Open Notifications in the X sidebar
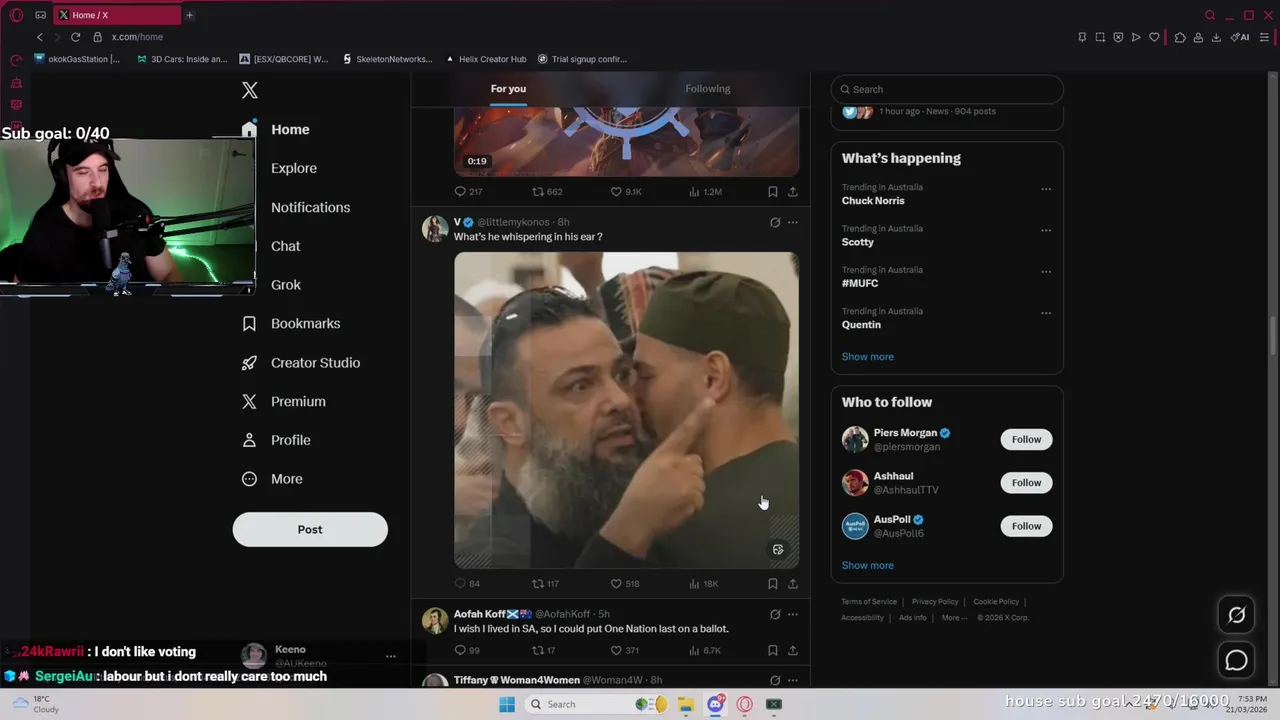The width and height of the screenshot is (1280, 720). 311,207
